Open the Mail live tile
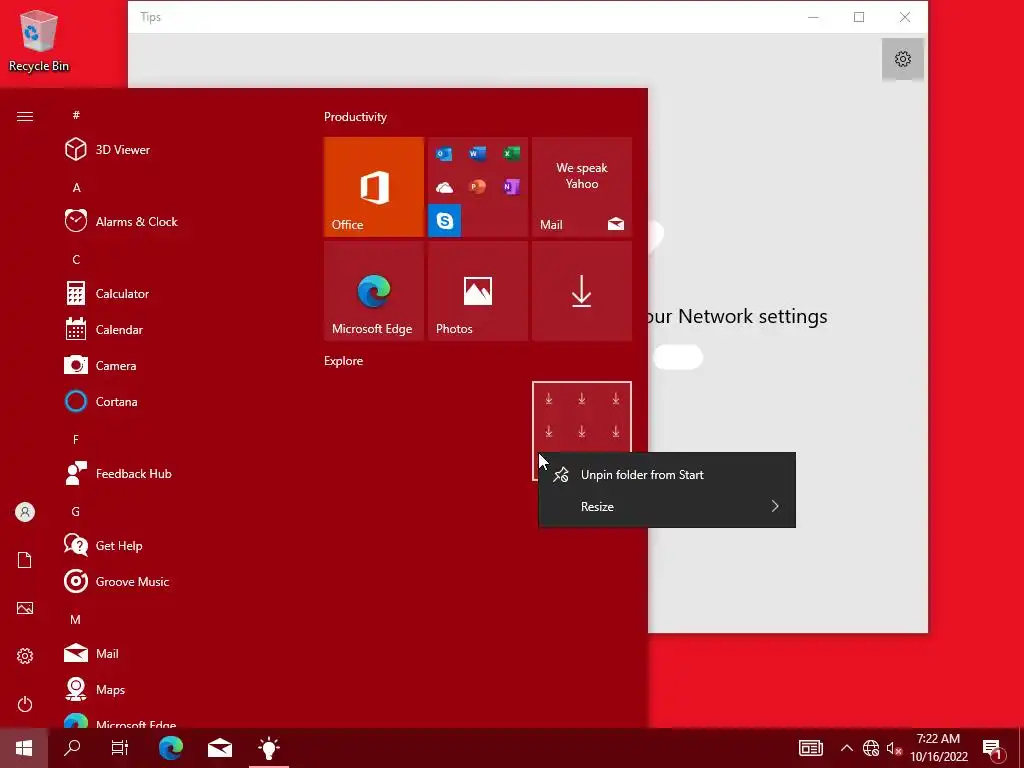The height and width of the screenshot is (768, 1024). tap(582, 187)
